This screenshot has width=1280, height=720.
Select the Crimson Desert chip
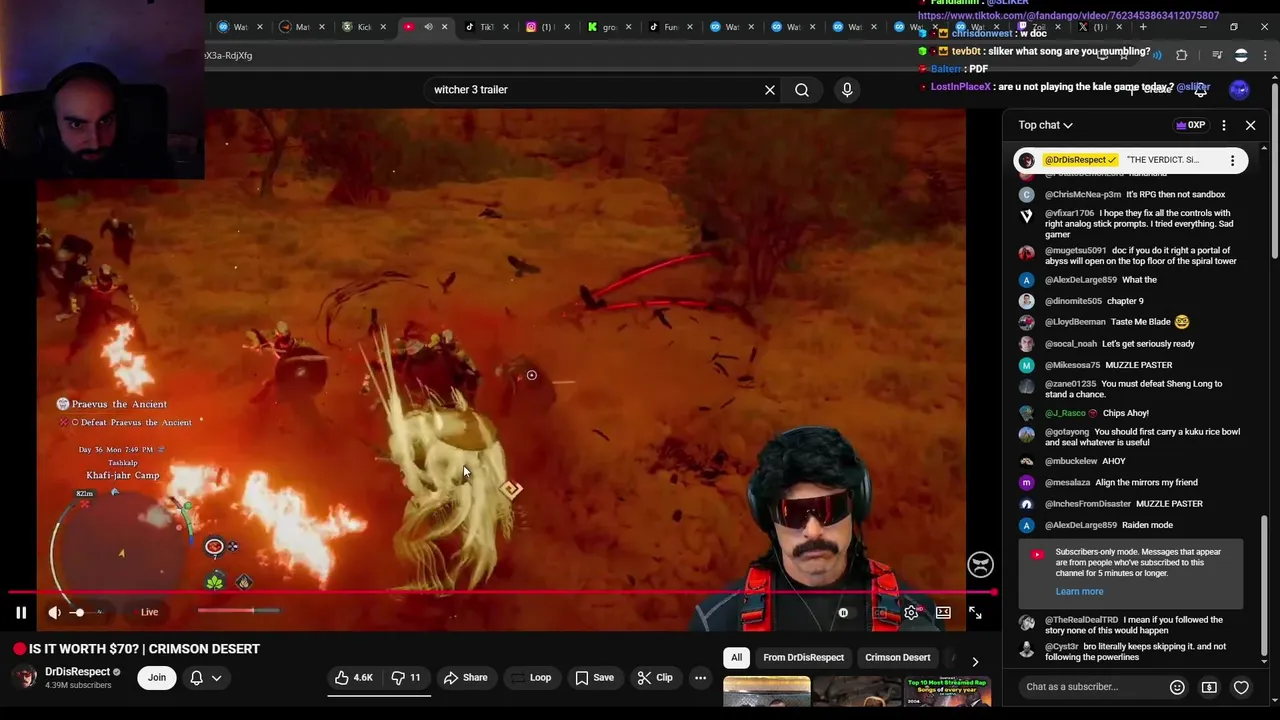897,657
